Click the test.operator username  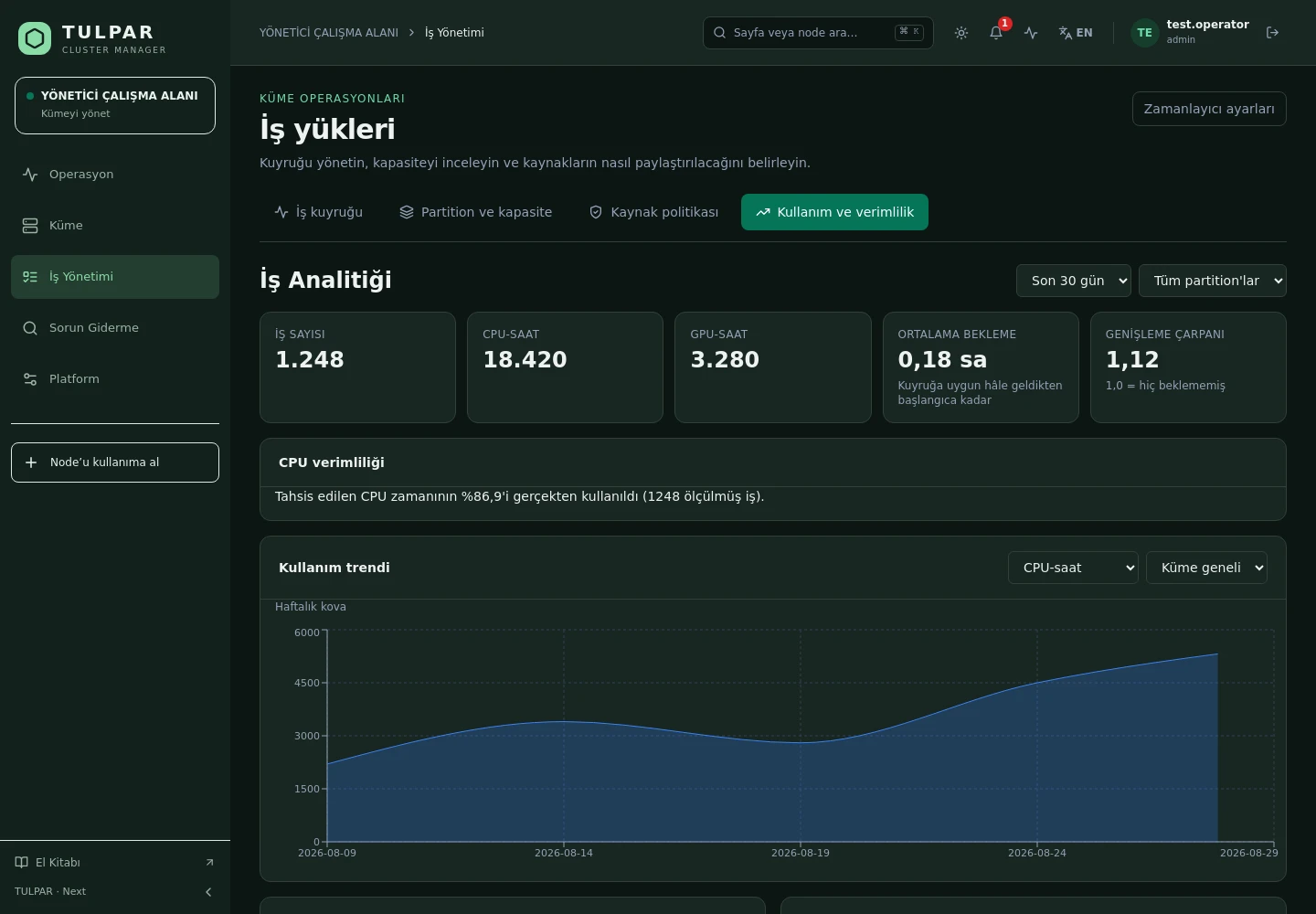1207,25
